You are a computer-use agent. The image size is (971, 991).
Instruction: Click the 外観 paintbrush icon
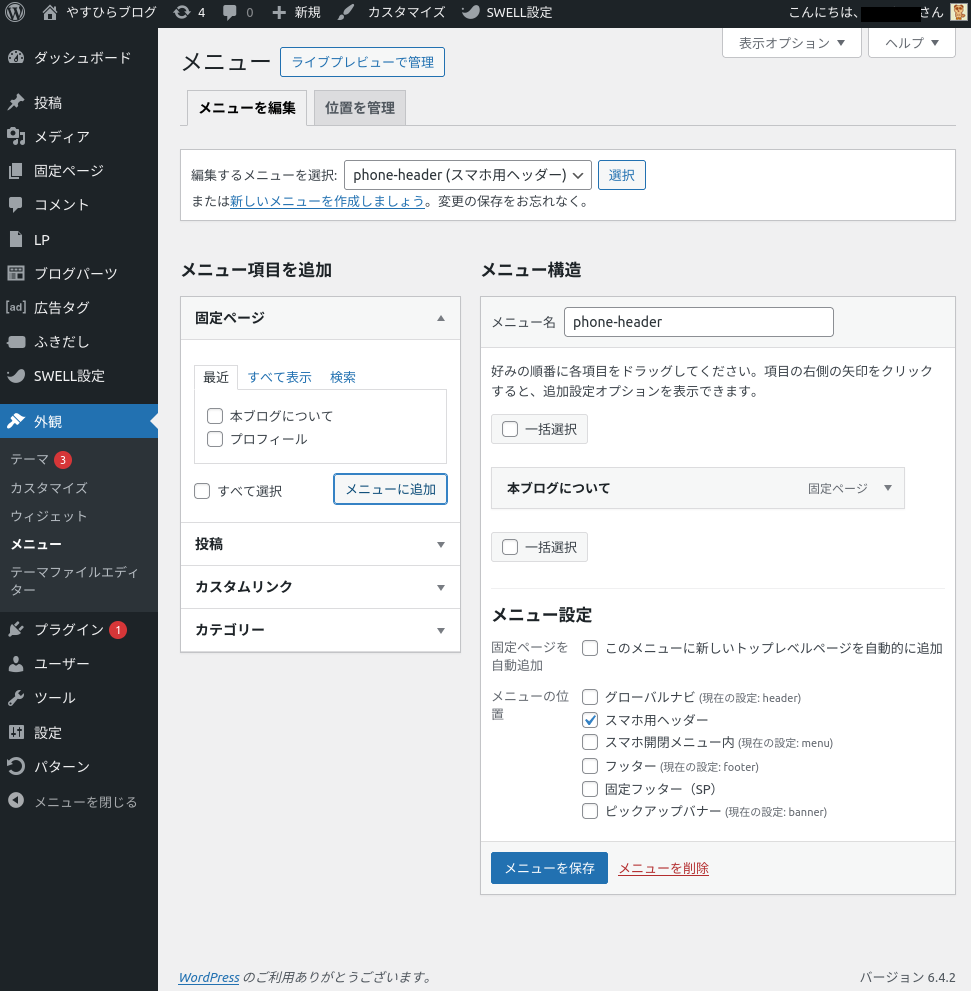tap(16, 421)
